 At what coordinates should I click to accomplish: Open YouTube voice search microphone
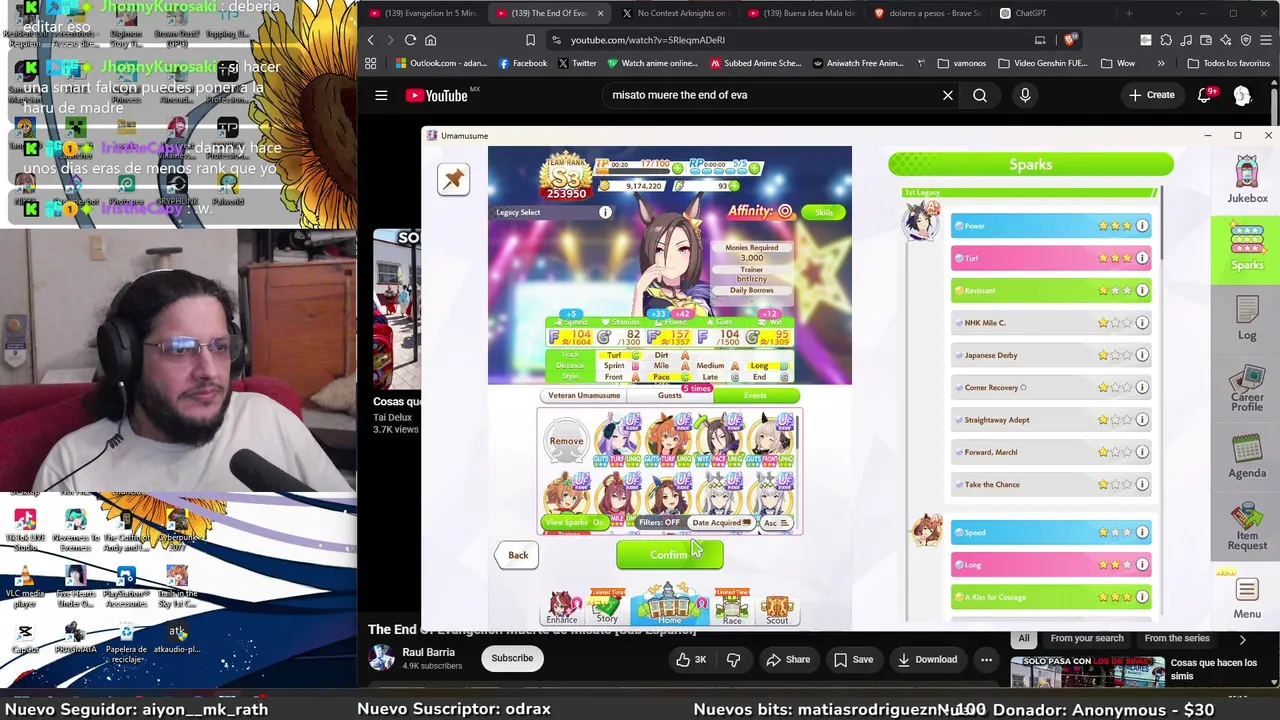pos(1025,95)
